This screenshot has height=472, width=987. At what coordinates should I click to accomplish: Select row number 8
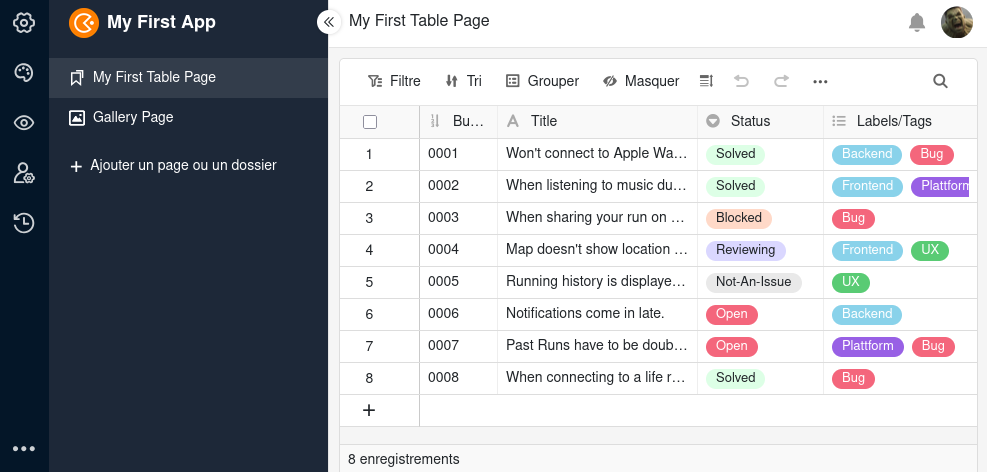pyautogui.click(x=369, y=378)
